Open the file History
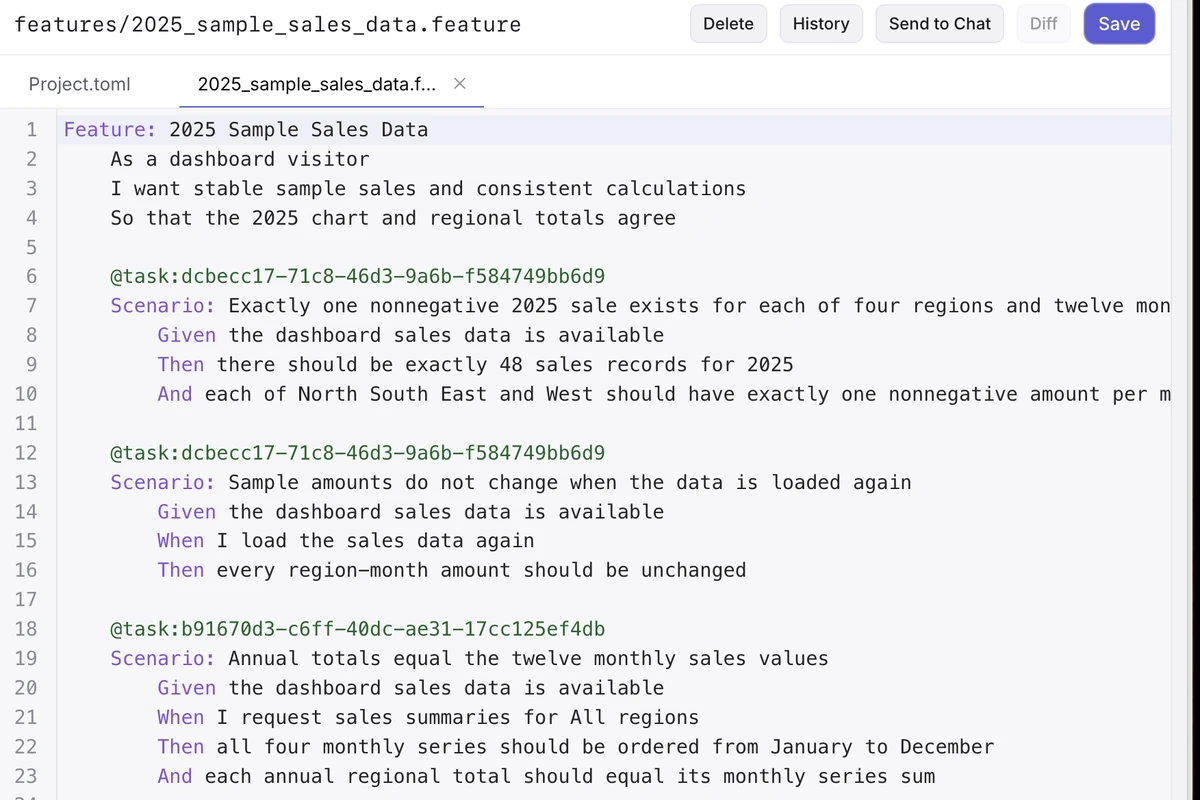 [x=821, y=24]
